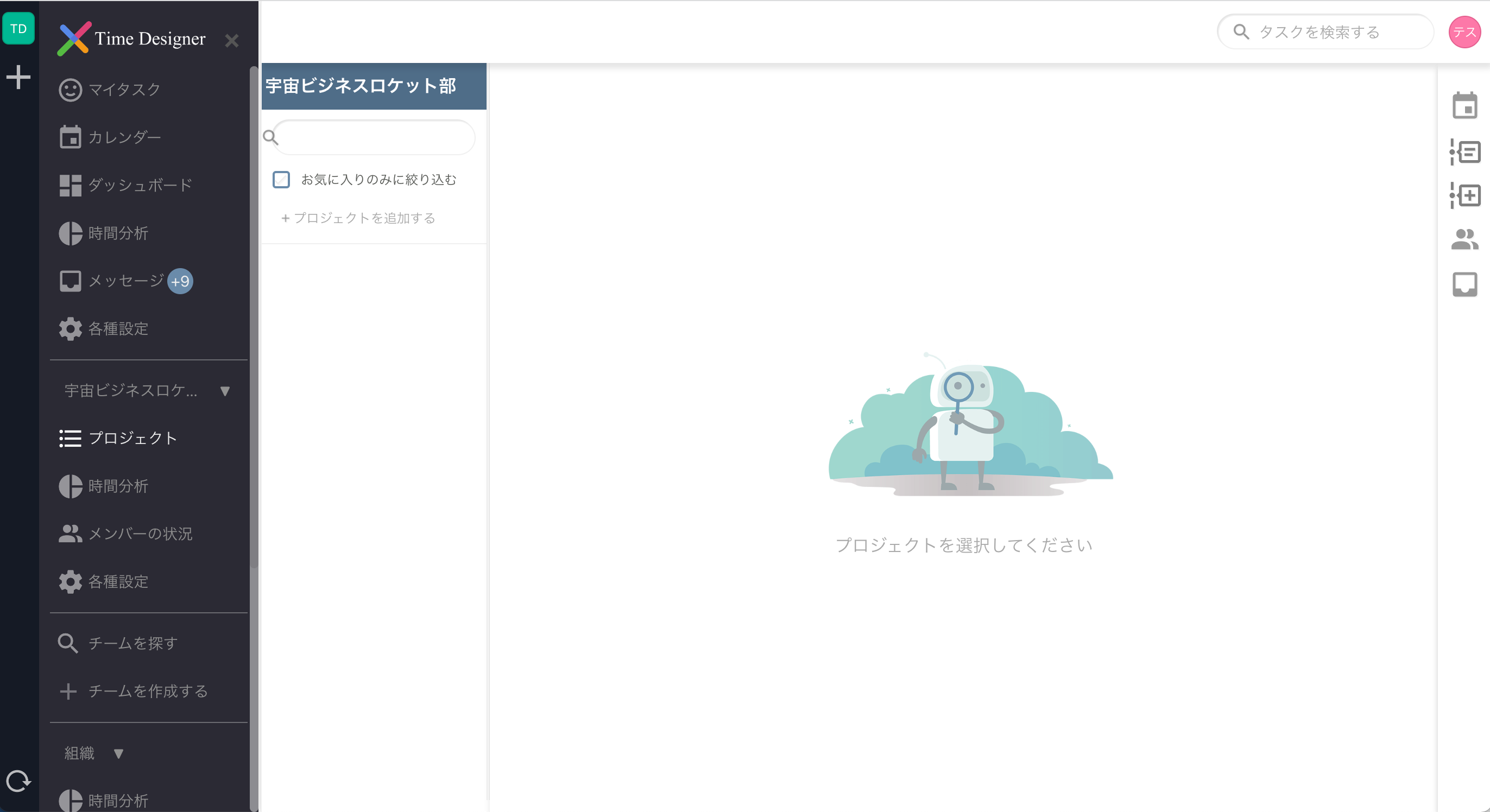Select the timeline entry icon on the right rail

[1464, 151]
